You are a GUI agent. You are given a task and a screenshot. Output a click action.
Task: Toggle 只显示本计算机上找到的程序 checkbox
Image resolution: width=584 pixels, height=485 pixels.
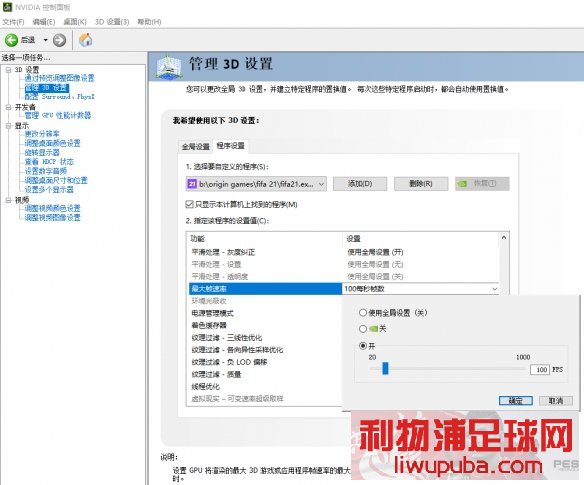pyautogui.click(x=190, y=204)
